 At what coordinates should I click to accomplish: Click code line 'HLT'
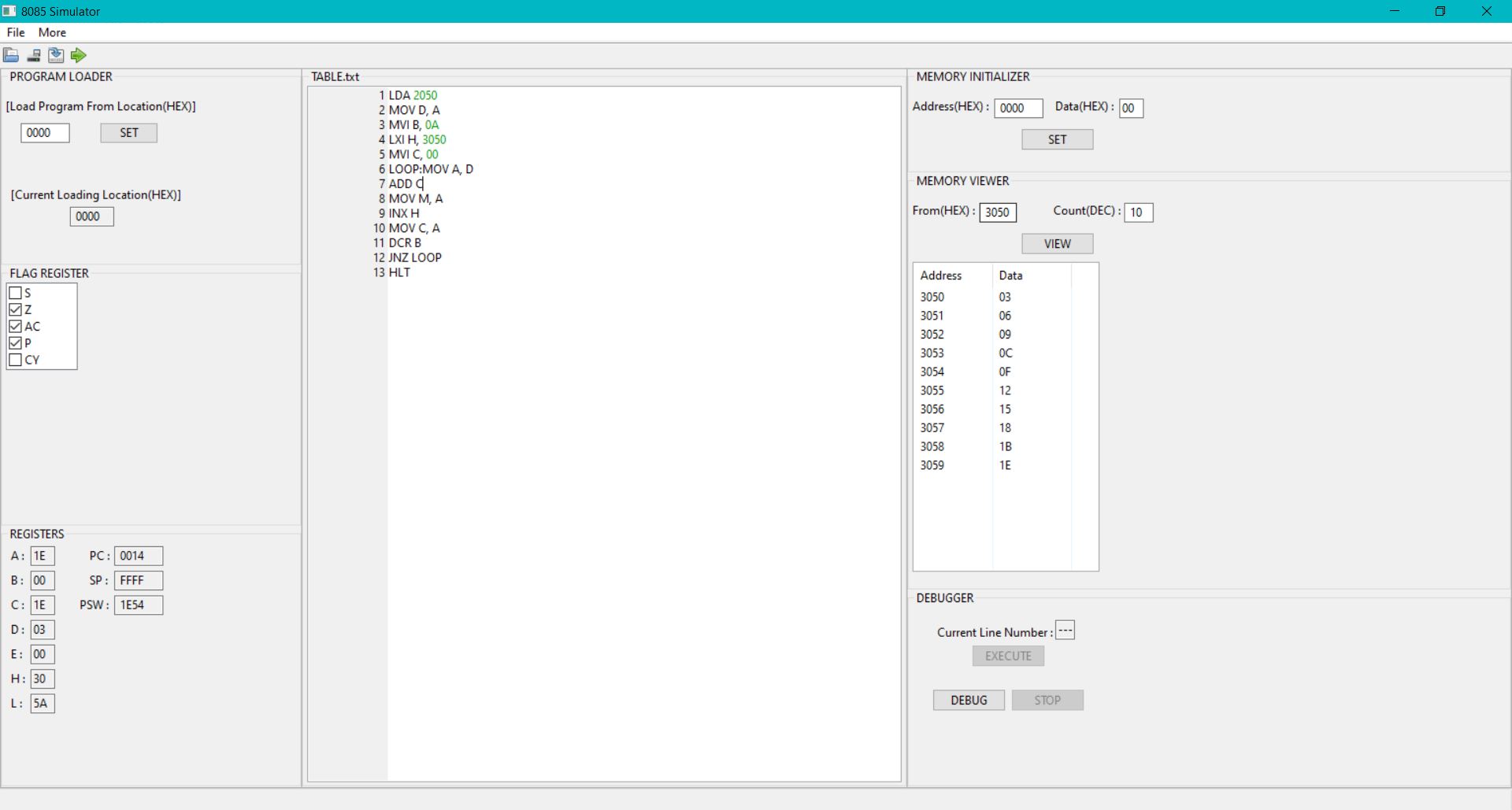pos(399,272)
